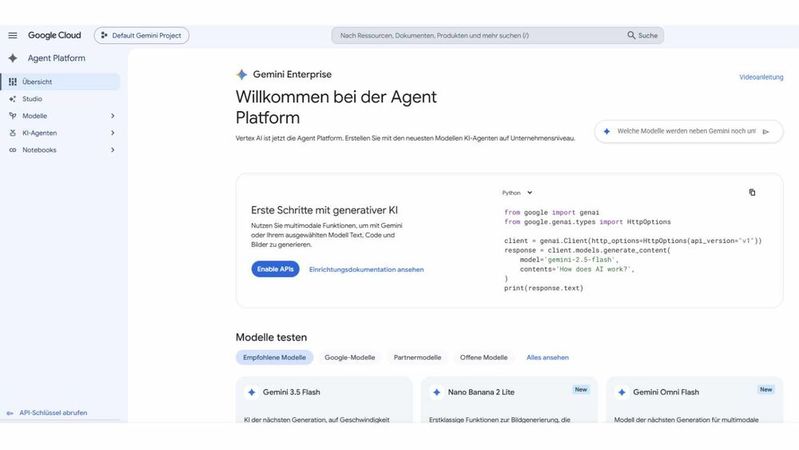Click the project icon in project selector
The width and height of the screenshot is (799, 450).
104,35
